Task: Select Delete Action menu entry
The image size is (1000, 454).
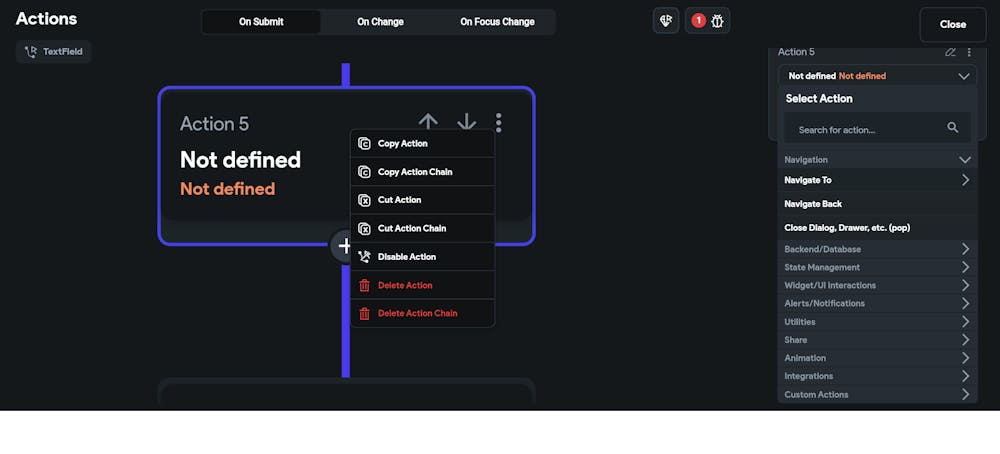Action: (x=423, y=285)
